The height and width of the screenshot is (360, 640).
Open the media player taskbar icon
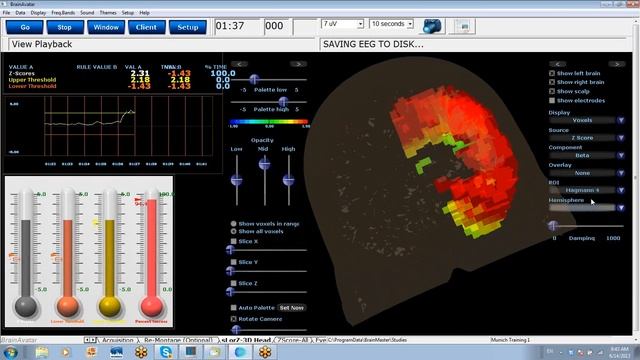click(x=66, y=351)
